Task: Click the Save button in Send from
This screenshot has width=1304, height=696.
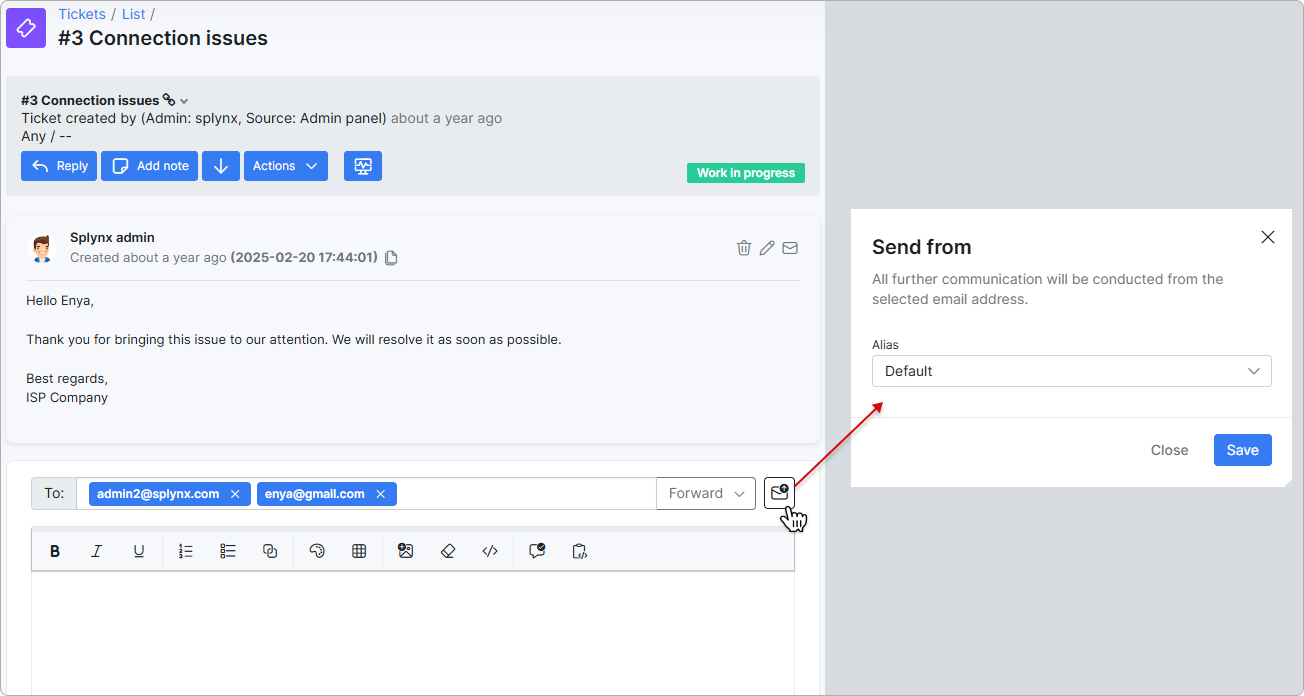Action: (1243, 450)
